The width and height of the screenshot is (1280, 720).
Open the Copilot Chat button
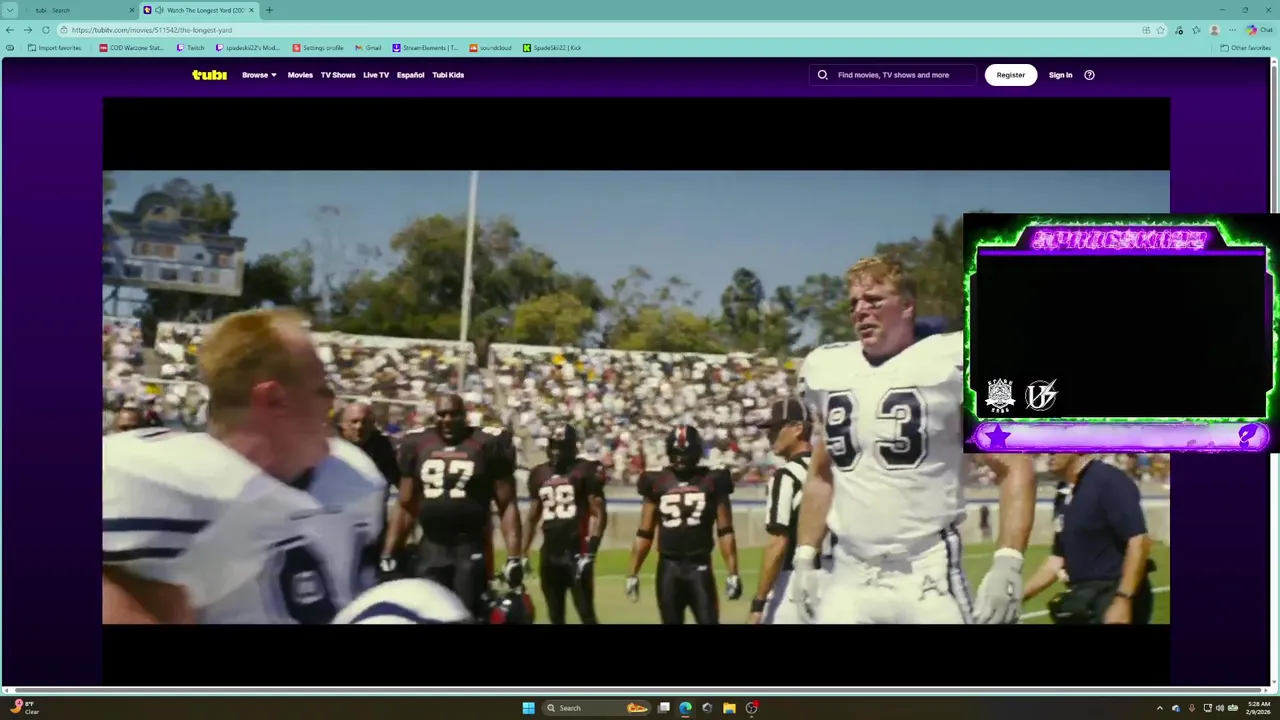pyautogui.click(x=1260, y=30)
